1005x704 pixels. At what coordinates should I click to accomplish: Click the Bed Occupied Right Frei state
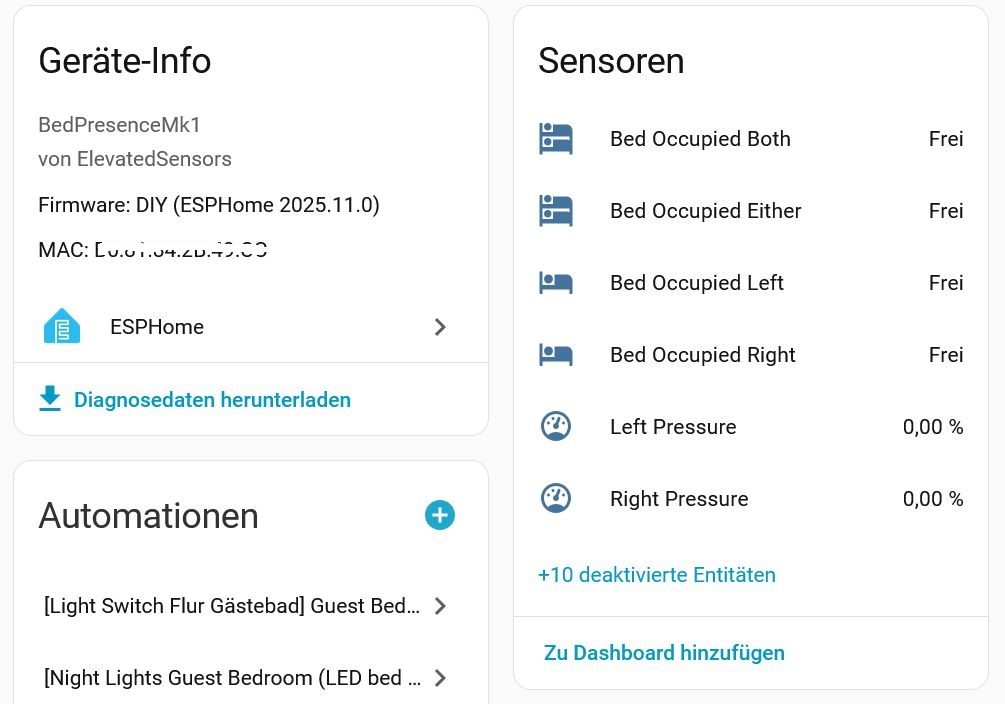(946, 355)
